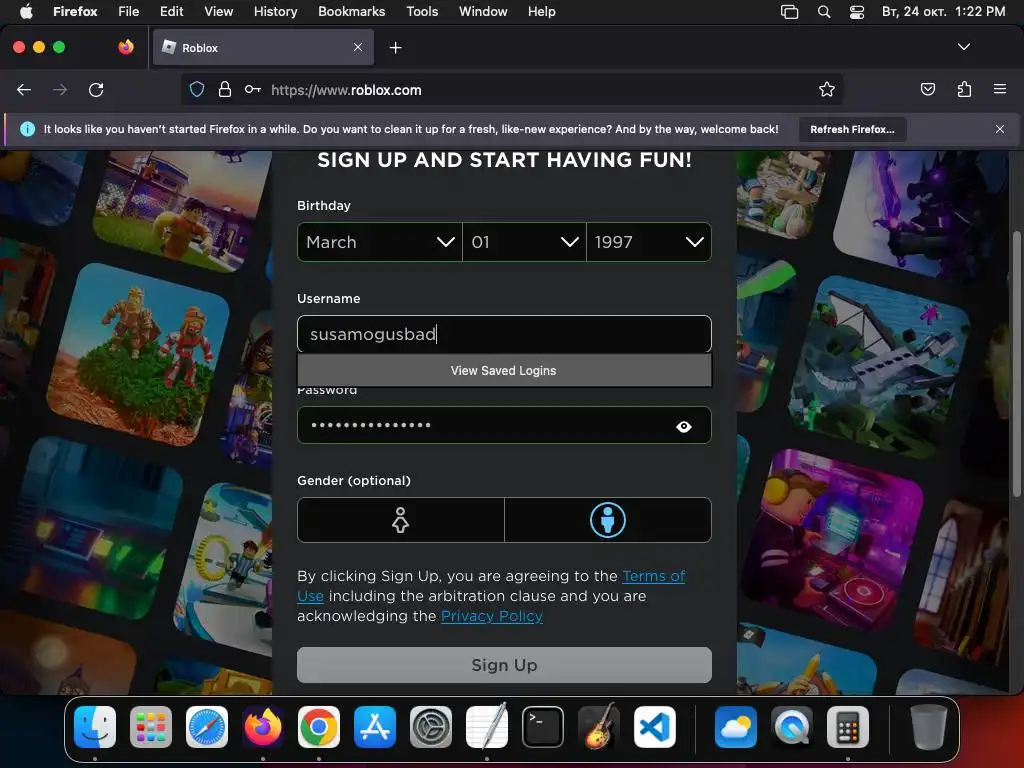Launch GarageBand from the dock

(599, 727)
